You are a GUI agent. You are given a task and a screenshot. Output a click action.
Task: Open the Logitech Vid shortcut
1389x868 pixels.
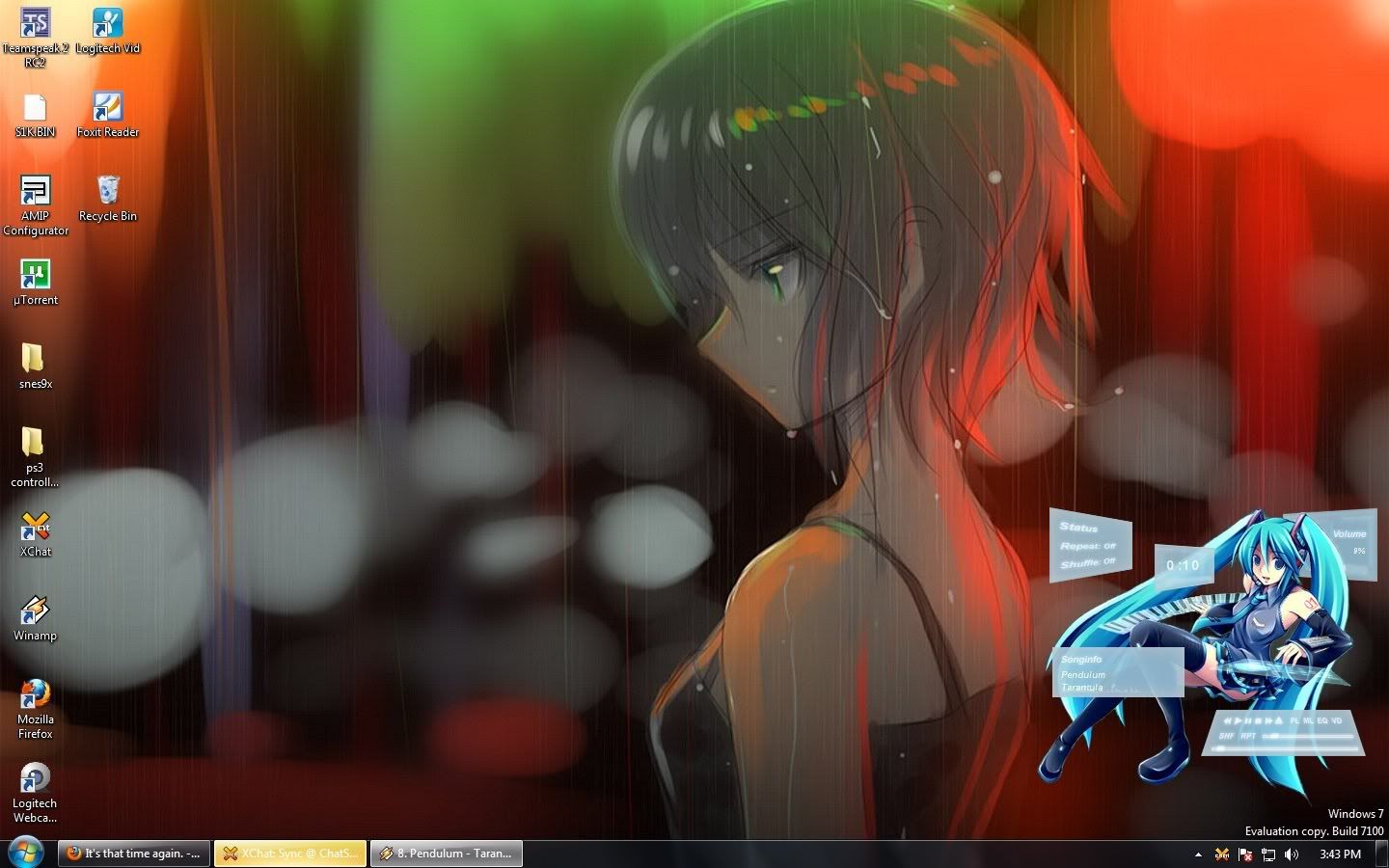click(x=108, y=30)
